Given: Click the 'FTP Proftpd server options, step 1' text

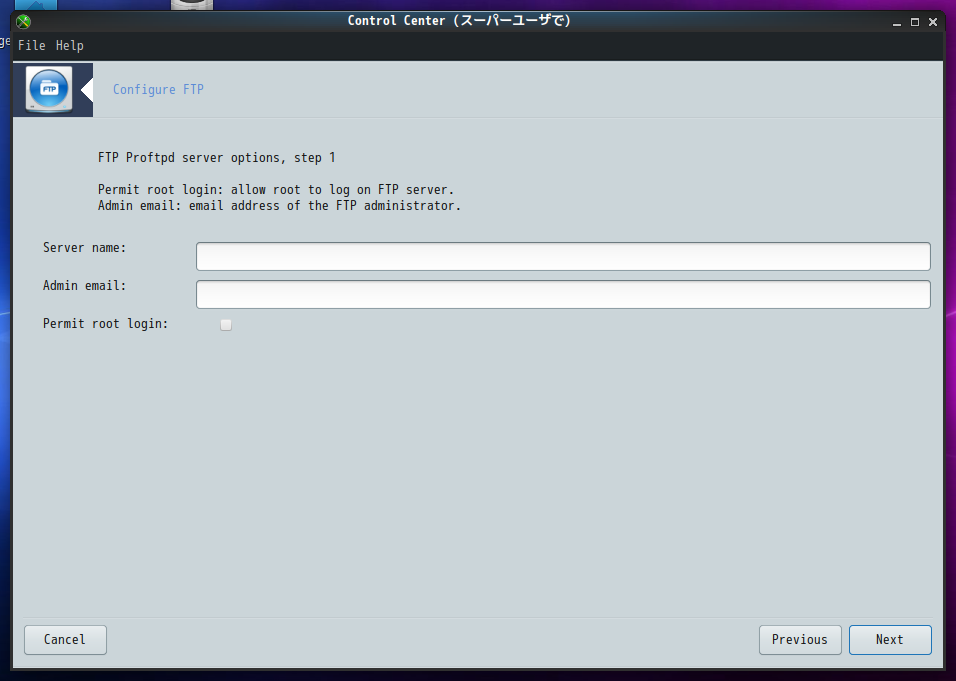Looking at the screenshot, I should [x=216, y=158].
